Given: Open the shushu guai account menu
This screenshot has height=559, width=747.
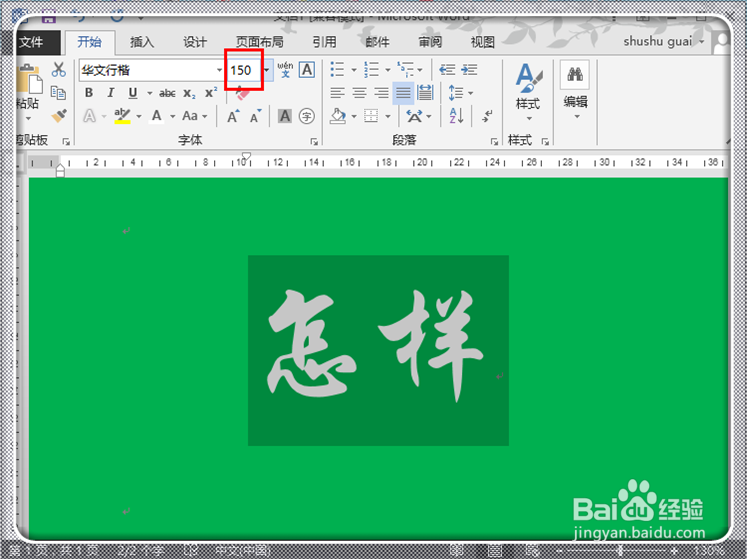Looking at the screenshot, I should (x=664, y=42).
